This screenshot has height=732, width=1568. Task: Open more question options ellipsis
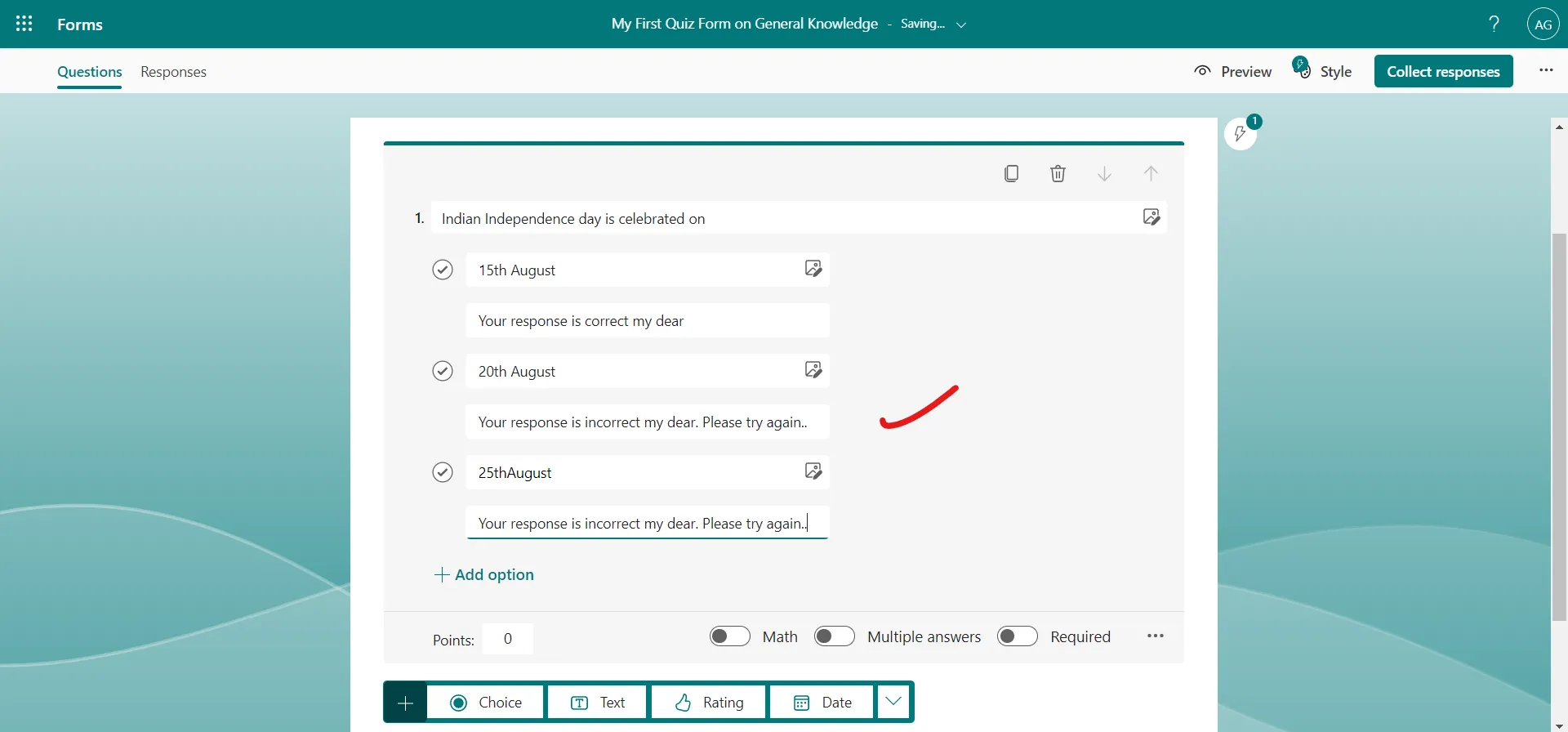pyautogui.click(x=1155, y=636)
